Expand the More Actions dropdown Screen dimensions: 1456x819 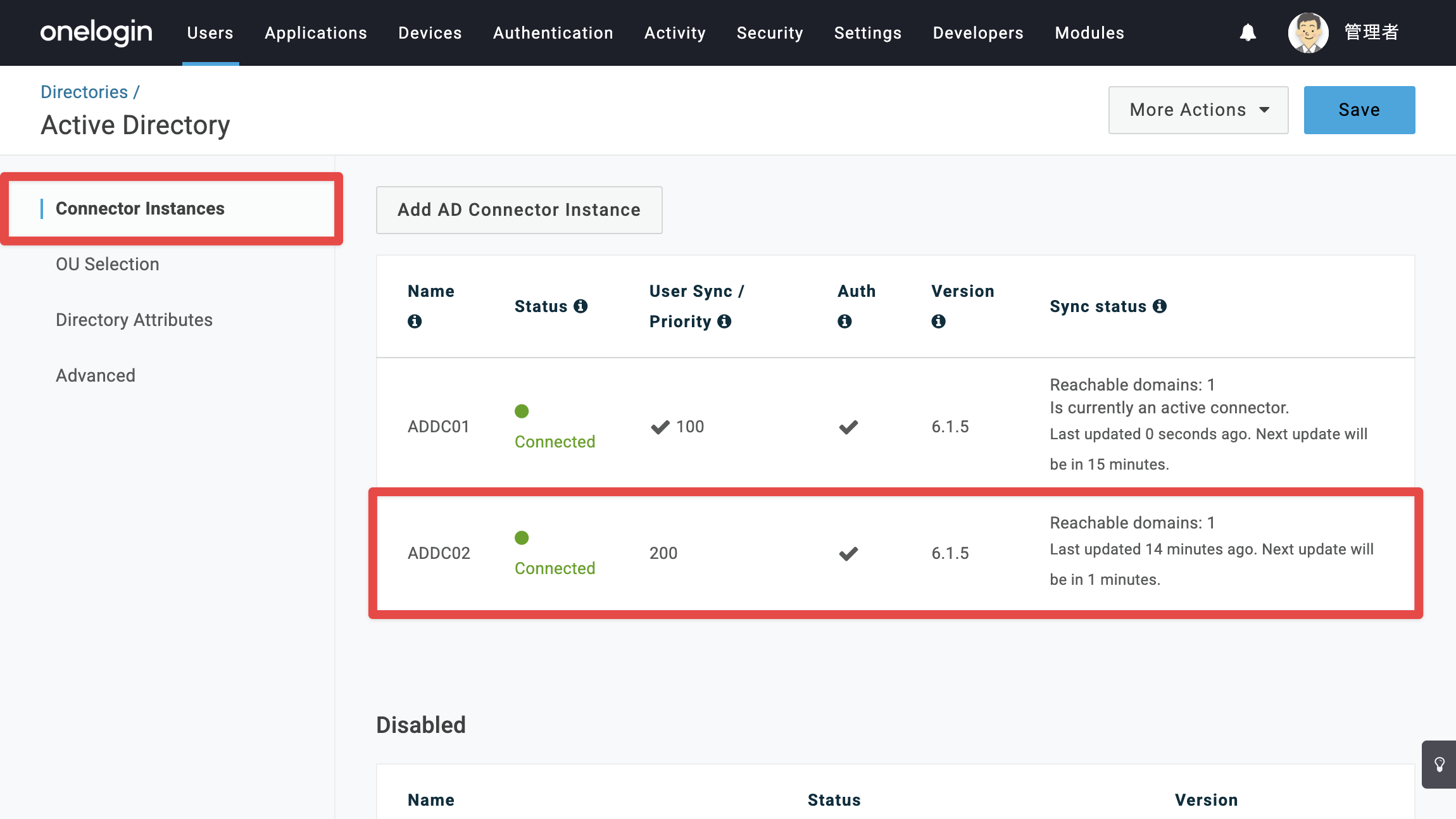click(1198, 110)
